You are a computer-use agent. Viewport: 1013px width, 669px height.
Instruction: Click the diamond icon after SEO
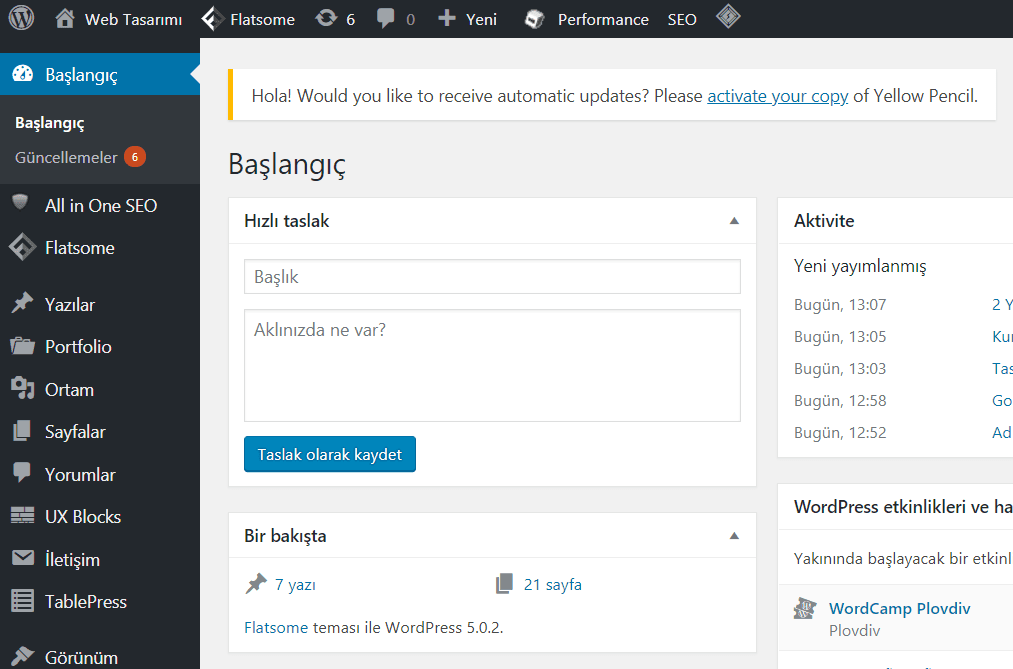[728, 16]
